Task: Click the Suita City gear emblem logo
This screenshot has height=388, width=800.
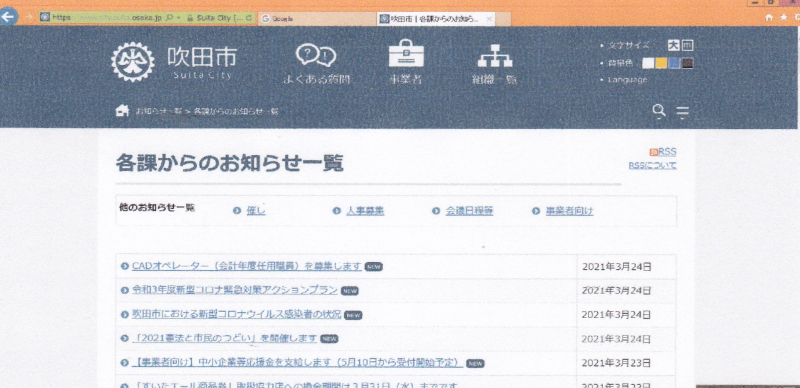Action: pyautogui.click(x=133, y=62)
